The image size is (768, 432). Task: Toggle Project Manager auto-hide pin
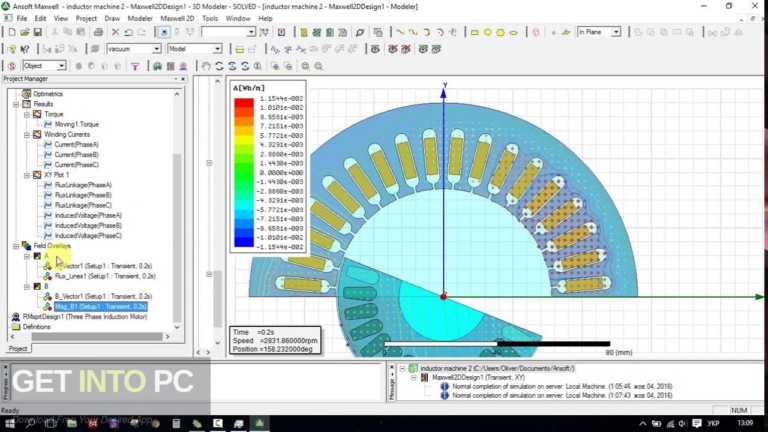coord(176,79)
